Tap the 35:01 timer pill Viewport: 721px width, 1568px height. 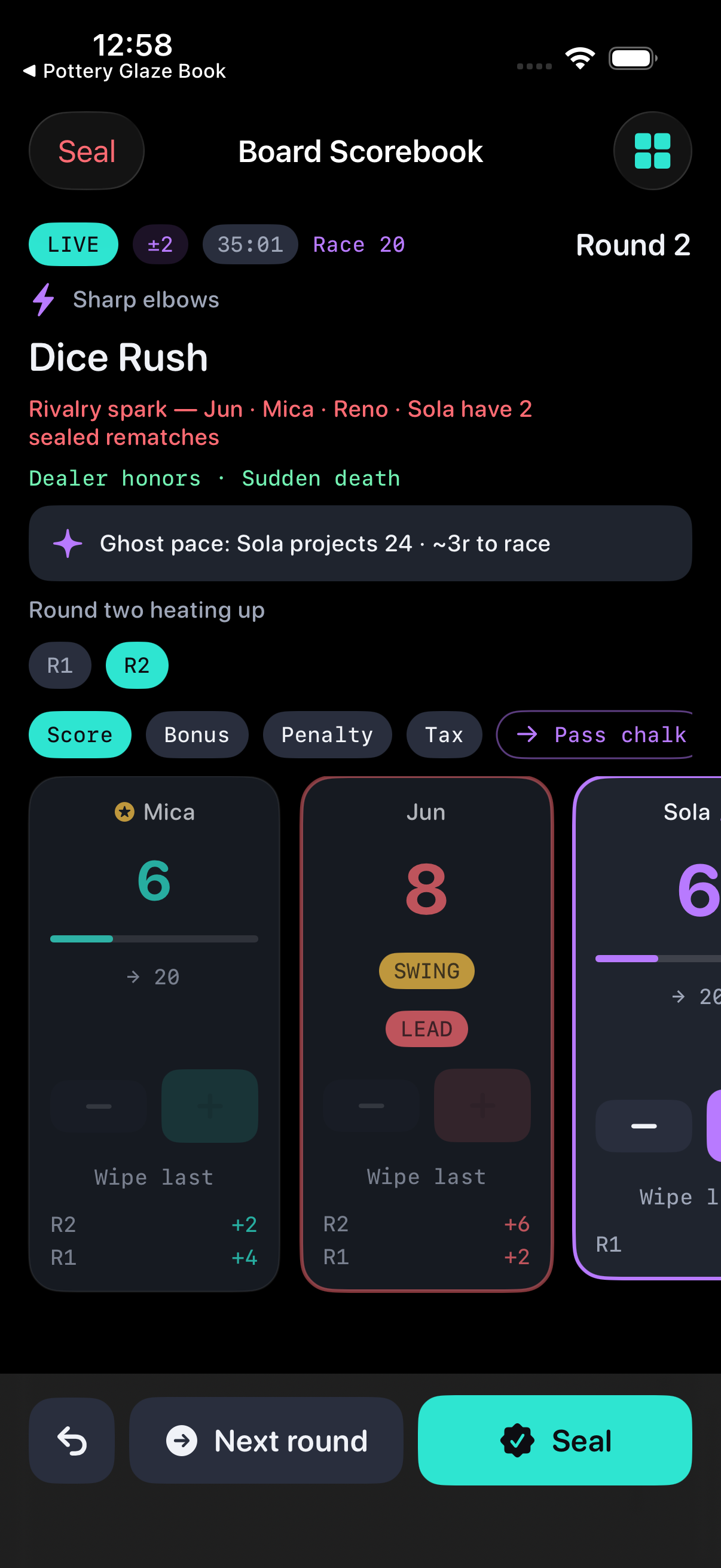point(250,245)
